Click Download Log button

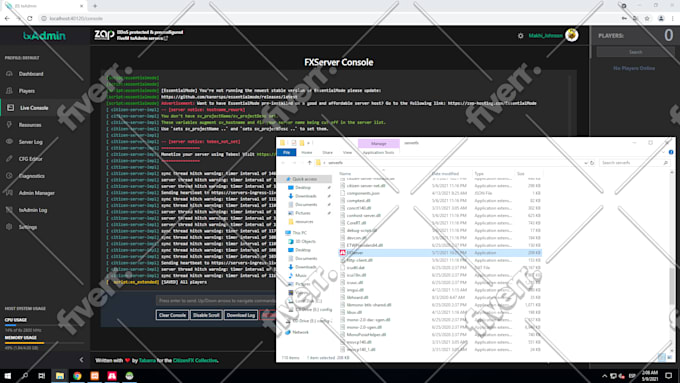pyautogui.click(x=241, y=315)
